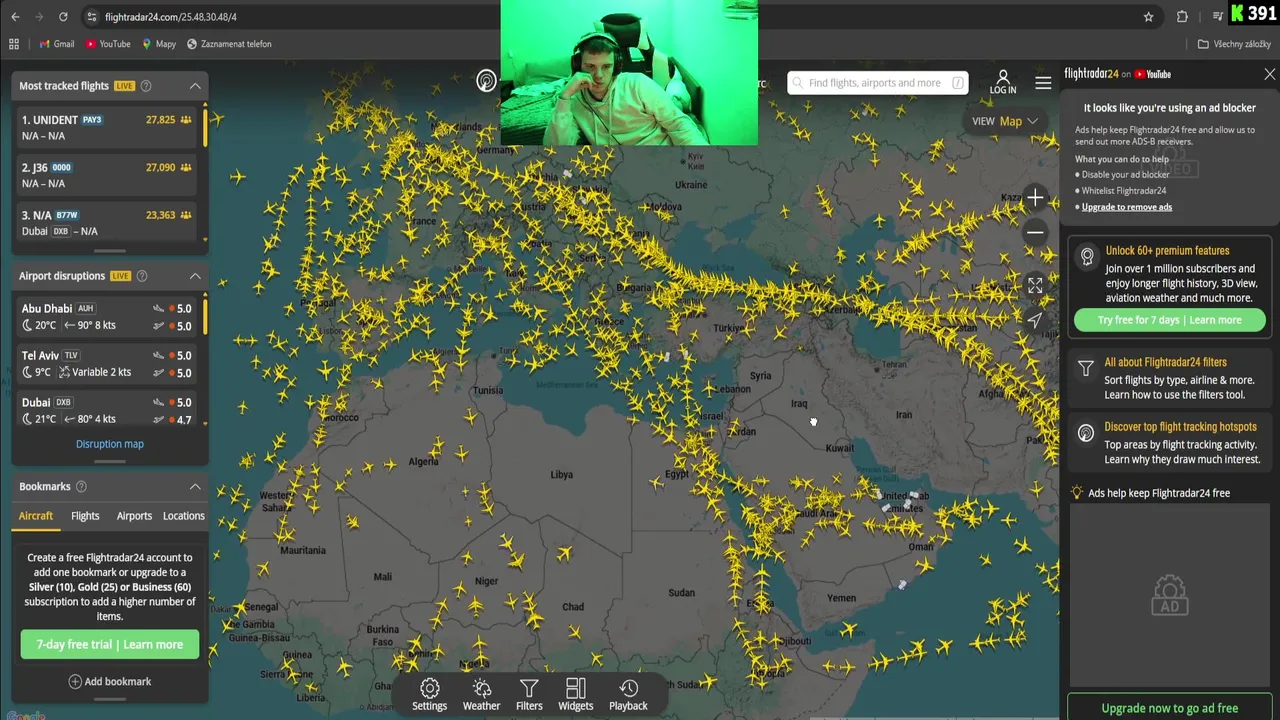Viewport: 1280px width, 720px height.
Task: Open the Dubai DXB disruption row
Action: (107, 410)
